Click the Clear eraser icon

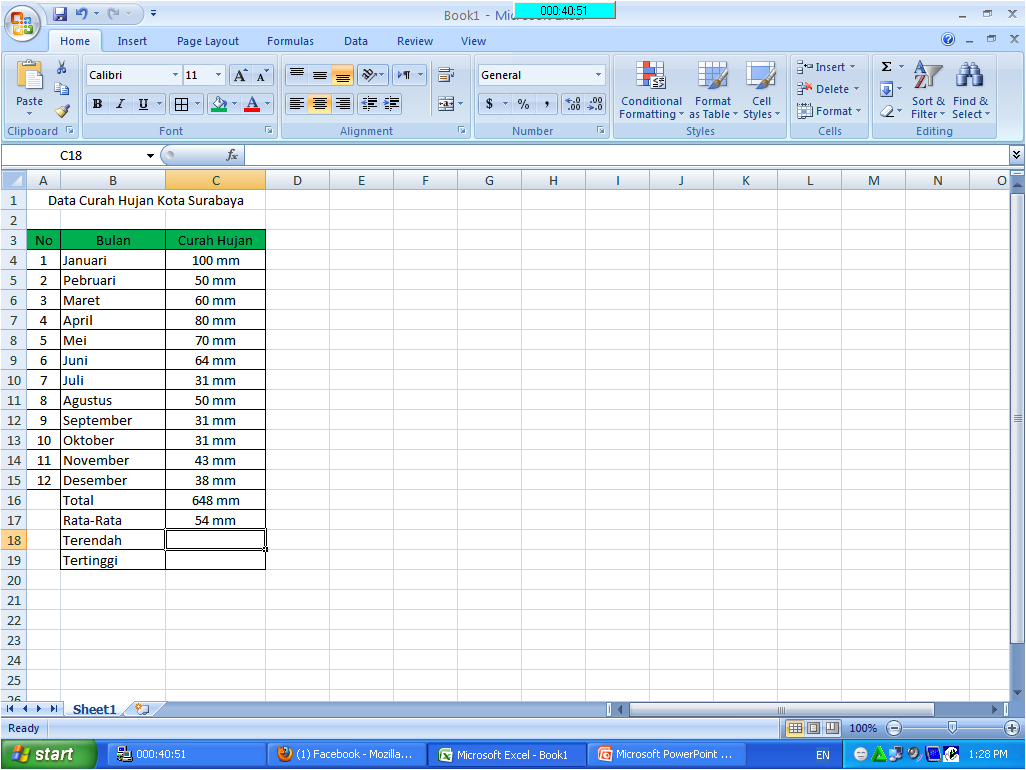click(887, 111)
